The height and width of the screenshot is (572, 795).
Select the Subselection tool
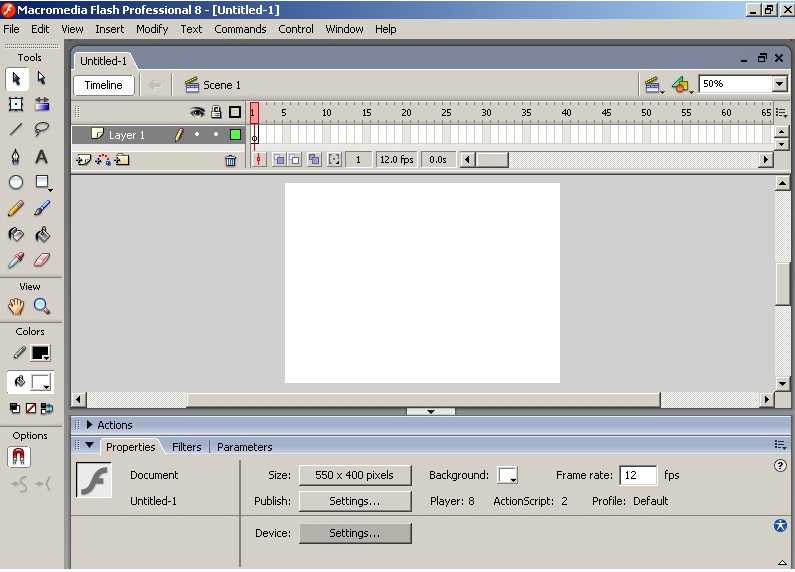[x=42, y=79]
